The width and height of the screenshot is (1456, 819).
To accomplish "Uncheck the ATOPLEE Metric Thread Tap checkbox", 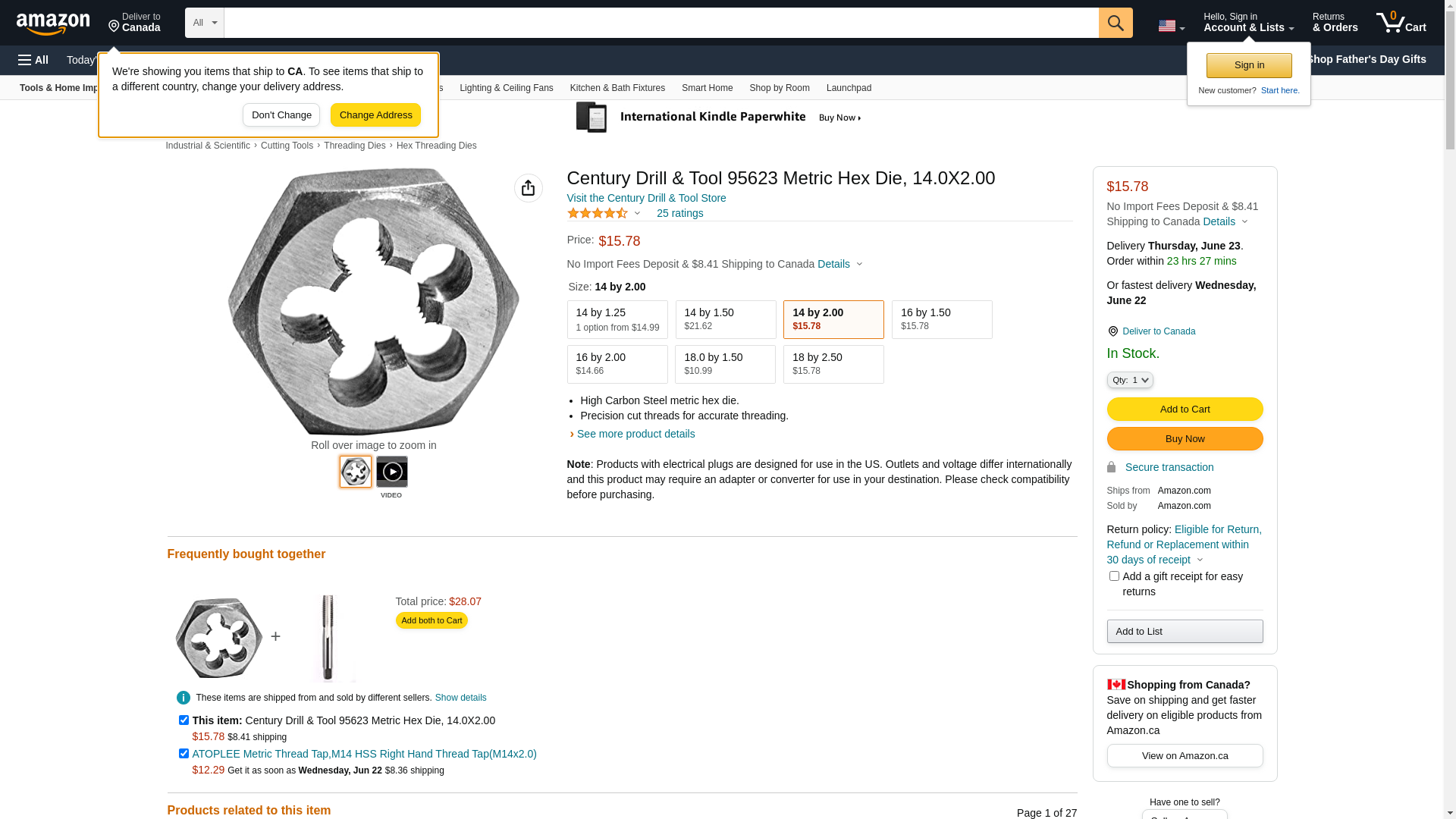I will pyautogui.click(x=184, y=754).
